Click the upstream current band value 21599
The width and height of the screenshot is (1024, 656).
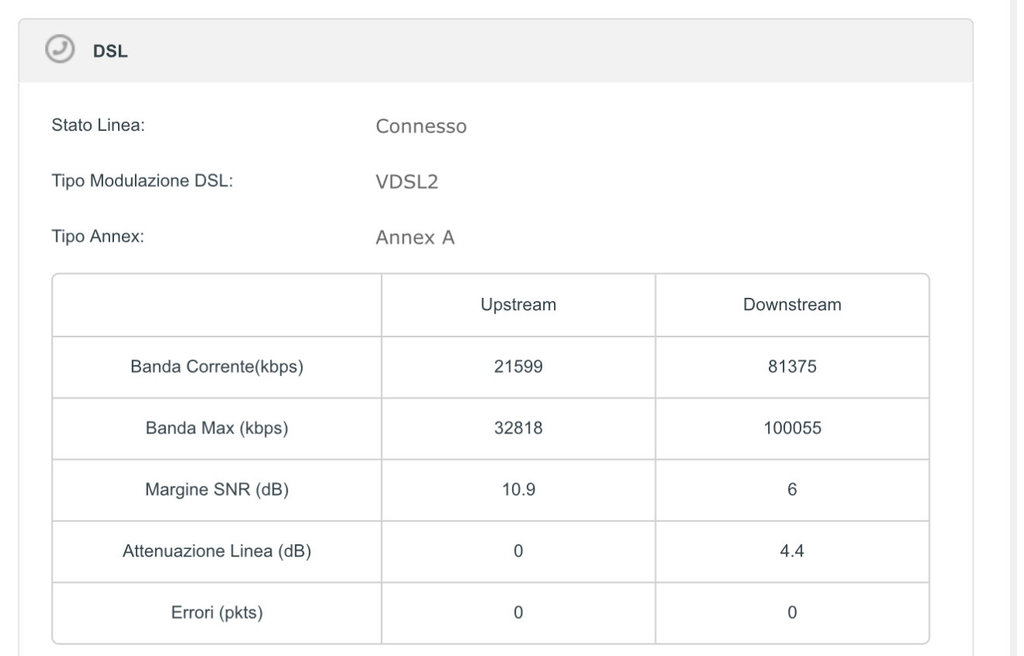[x=518, y=366]
